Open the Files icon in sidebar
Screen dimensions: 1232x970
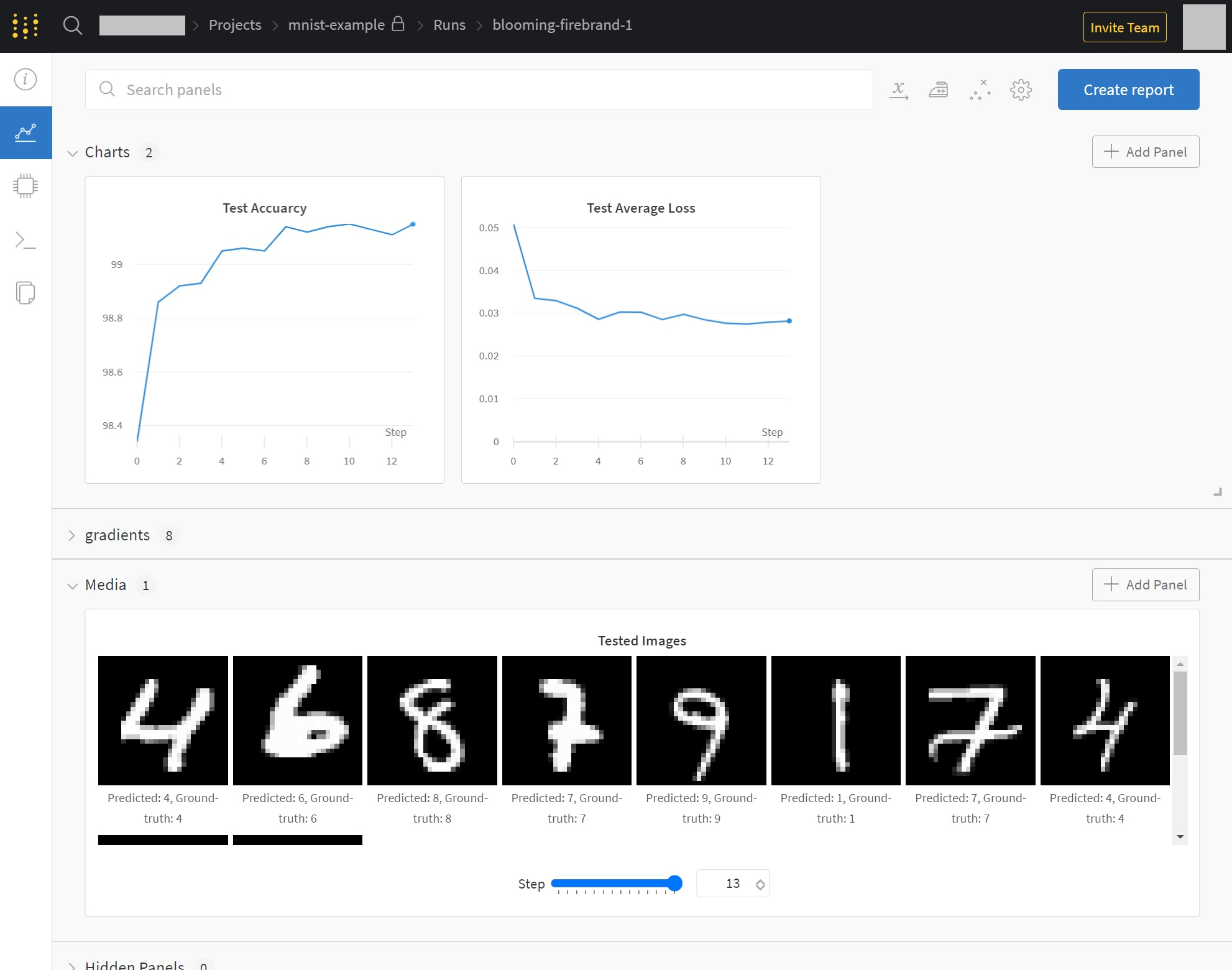coord(25,293)
